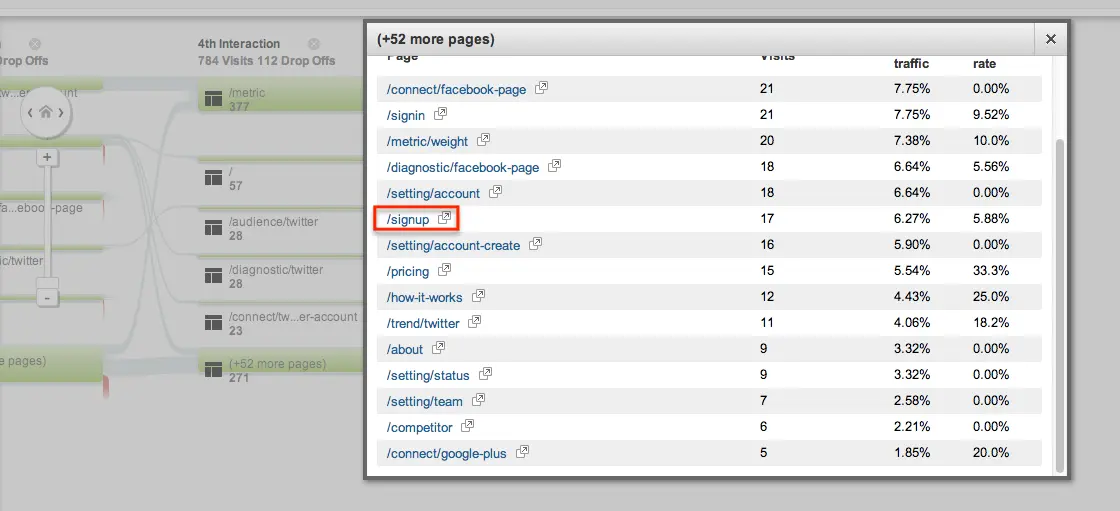Click the /metric node page icon
Viewport: 1120px width, 511px height.
[212, 99]
